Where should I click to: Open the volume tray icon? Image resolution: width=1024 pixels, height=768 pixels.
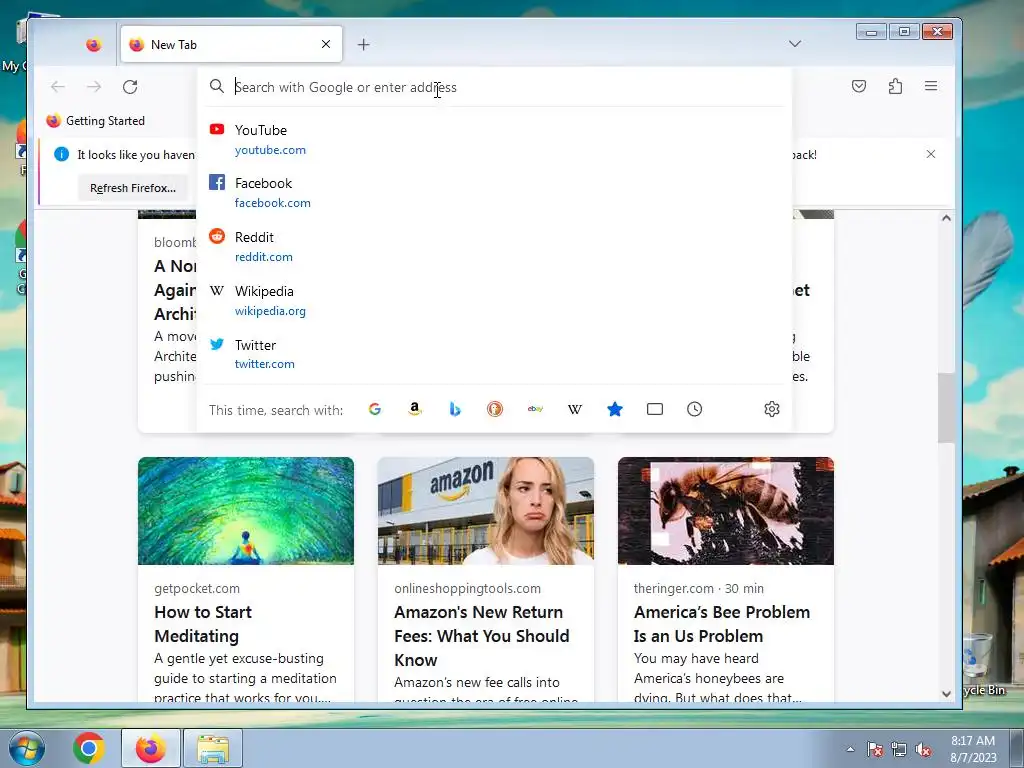pyautogui.click(x=923, y=749)
